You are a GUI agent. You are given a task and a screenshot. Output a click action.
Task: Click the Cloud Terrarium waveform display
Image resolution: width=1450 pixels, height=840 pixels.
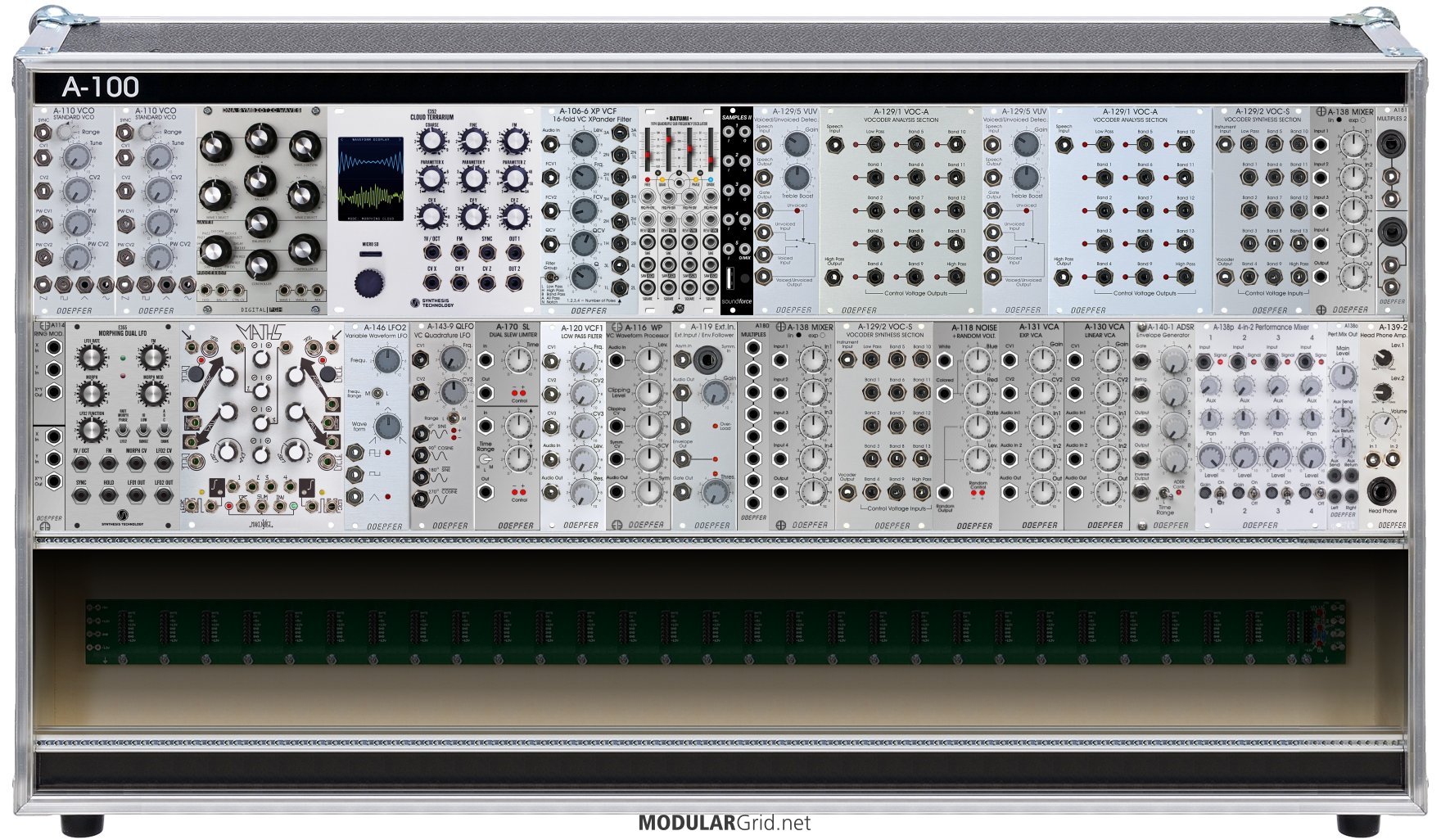click(x=371, y=178)
